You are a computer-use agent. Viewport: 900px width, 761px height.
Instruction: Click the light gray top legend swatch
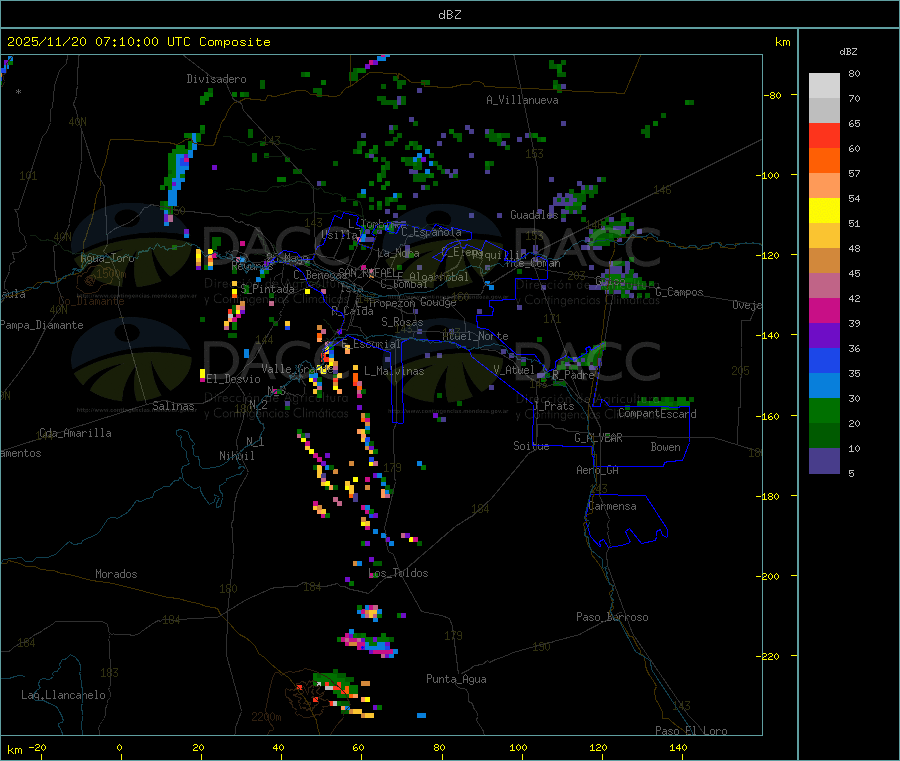[x=824, y=85]
